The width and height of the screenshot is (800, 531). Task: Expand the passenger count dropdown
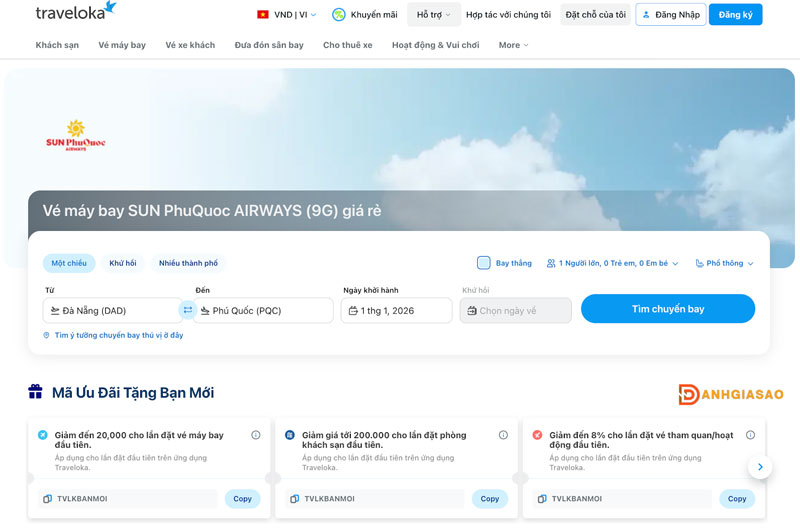coord(612,263)
